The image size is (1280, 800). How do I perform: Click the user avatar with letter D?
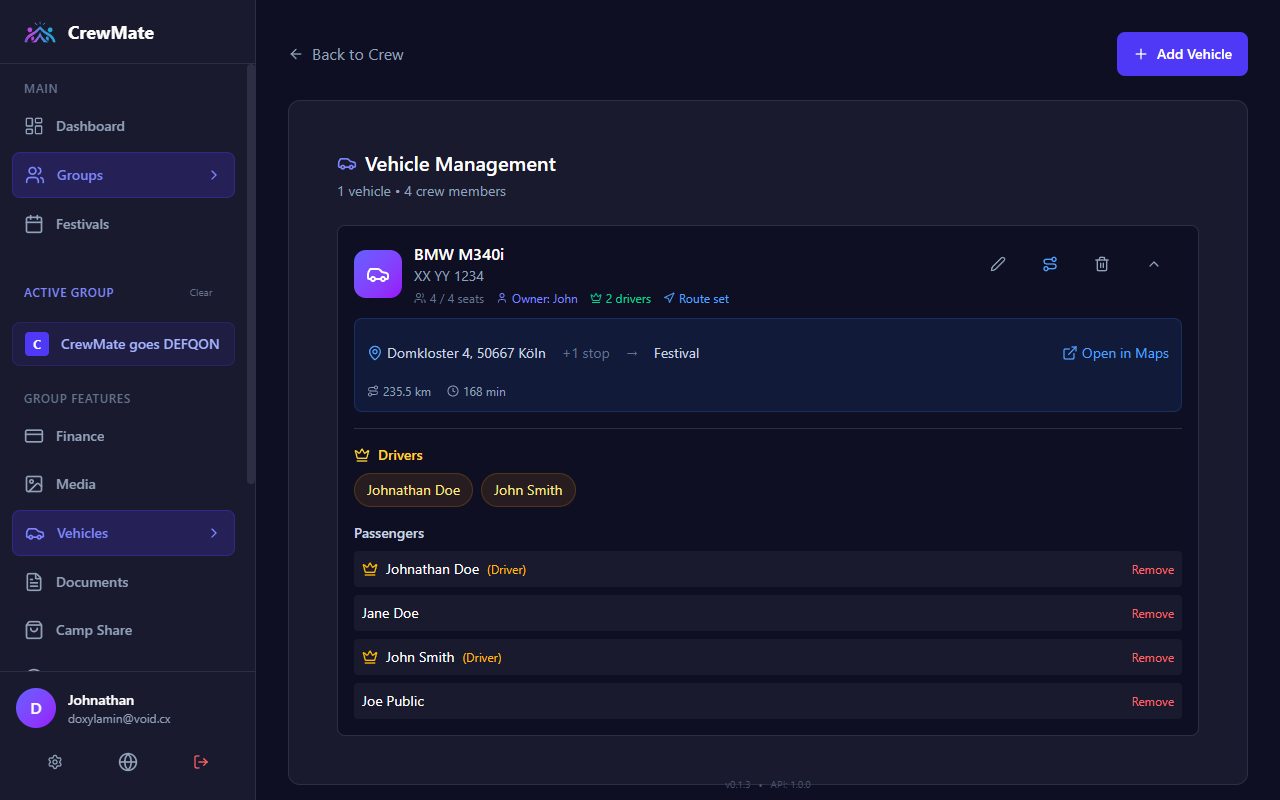pyautogui.click(x=36, y=708)
